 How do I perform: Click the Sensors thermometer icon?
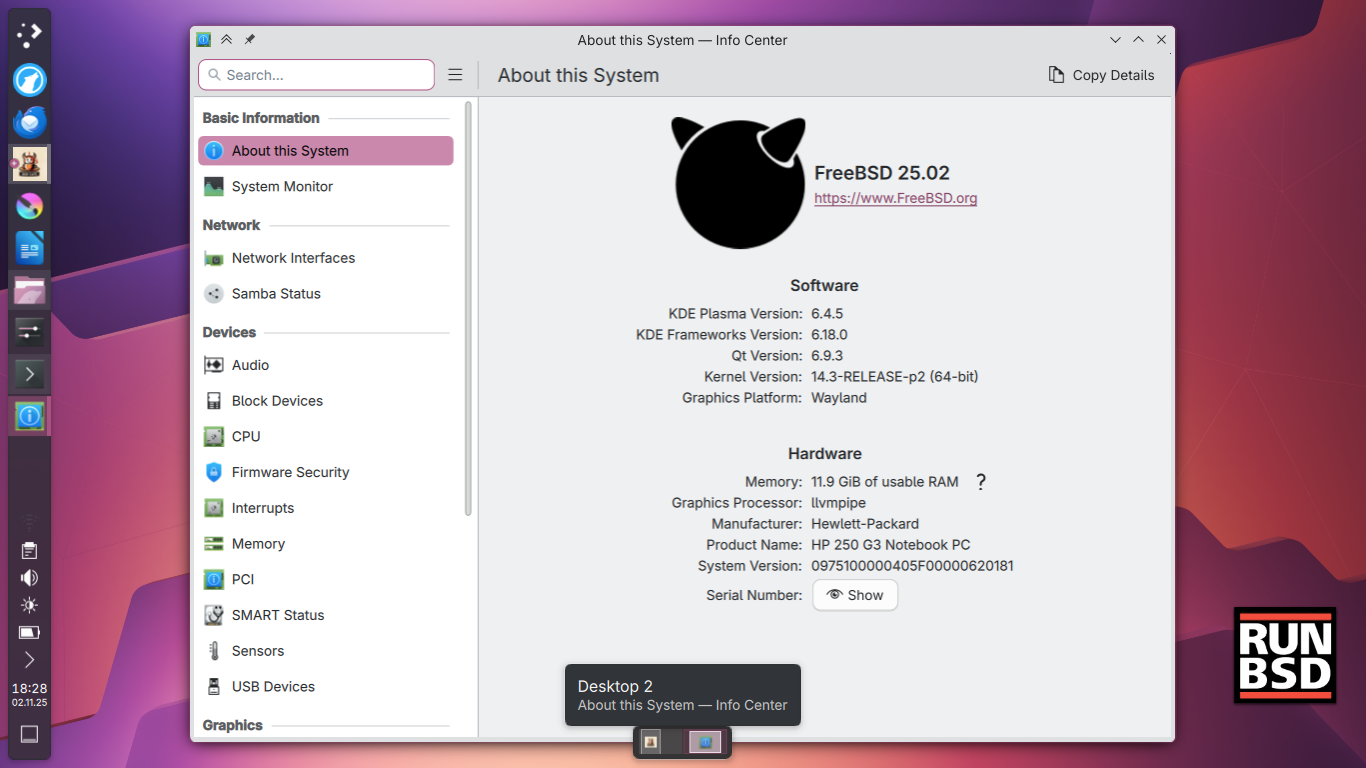point(213,651)
